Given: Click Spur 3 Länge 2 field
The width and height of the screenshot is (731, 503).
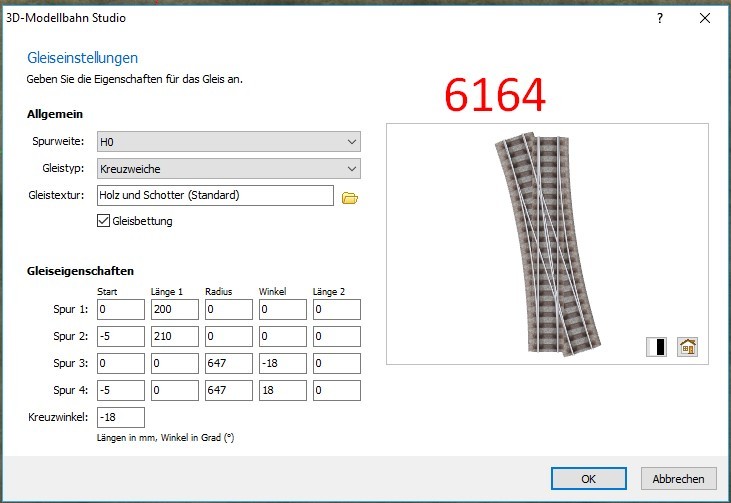Looking at the screenshot, I should click(337, 364).
